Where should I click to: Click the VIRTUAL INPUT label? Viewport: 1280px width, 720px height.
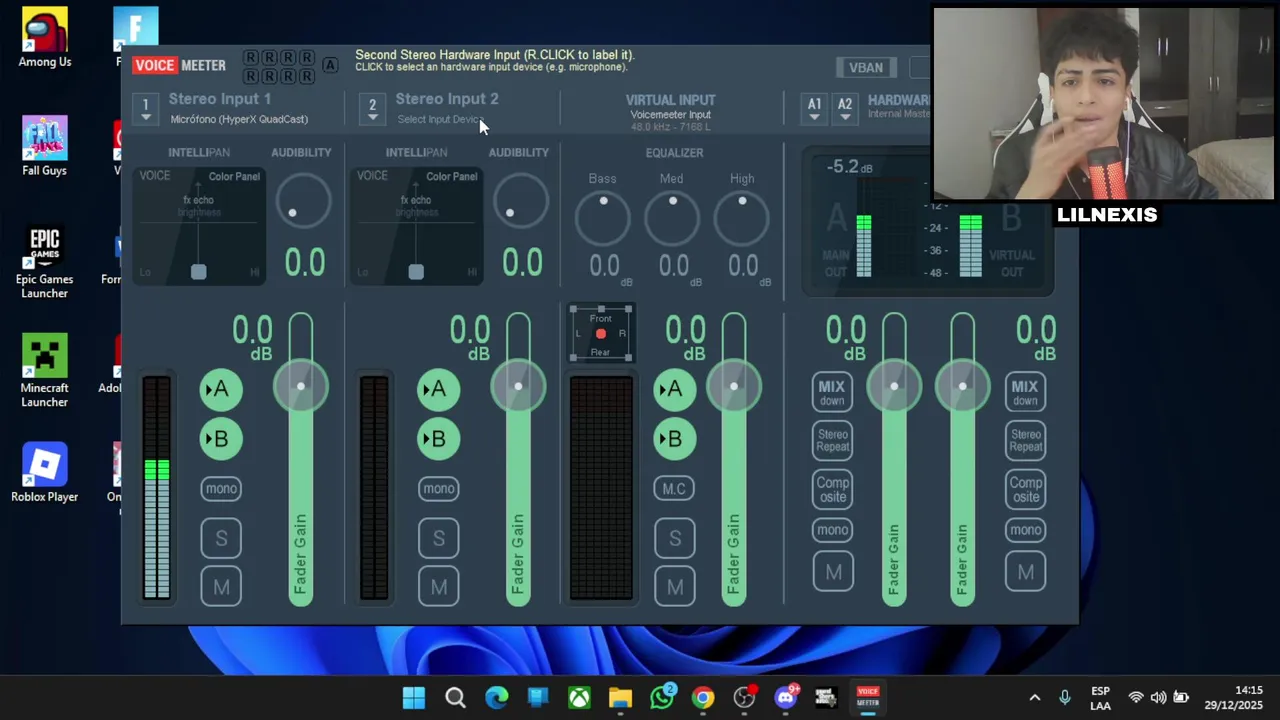[x=670, y=100]
